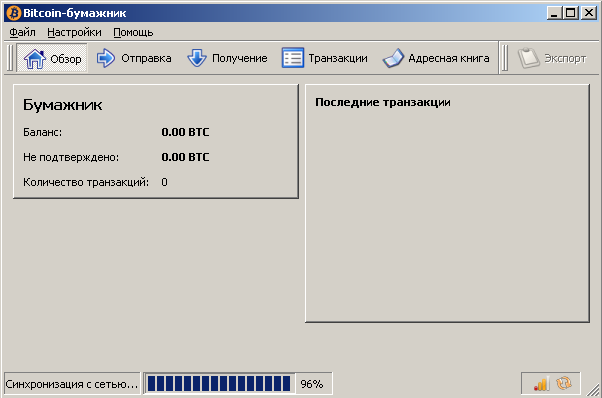Click the Не подтверждено 0.00 BTC value

185,157
